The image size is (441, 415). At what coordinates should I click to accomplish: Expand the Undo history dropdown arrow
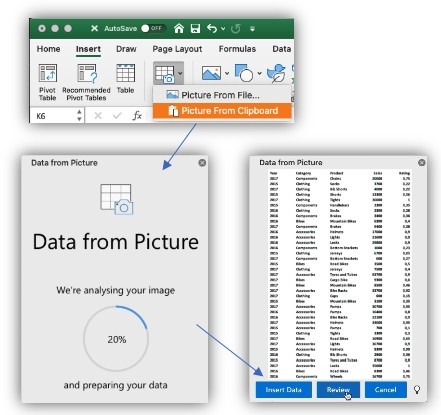click(223, 29)
